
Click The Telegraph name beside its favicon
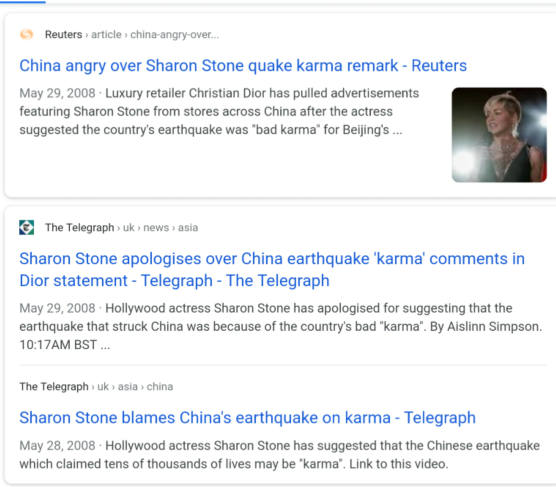79,227
